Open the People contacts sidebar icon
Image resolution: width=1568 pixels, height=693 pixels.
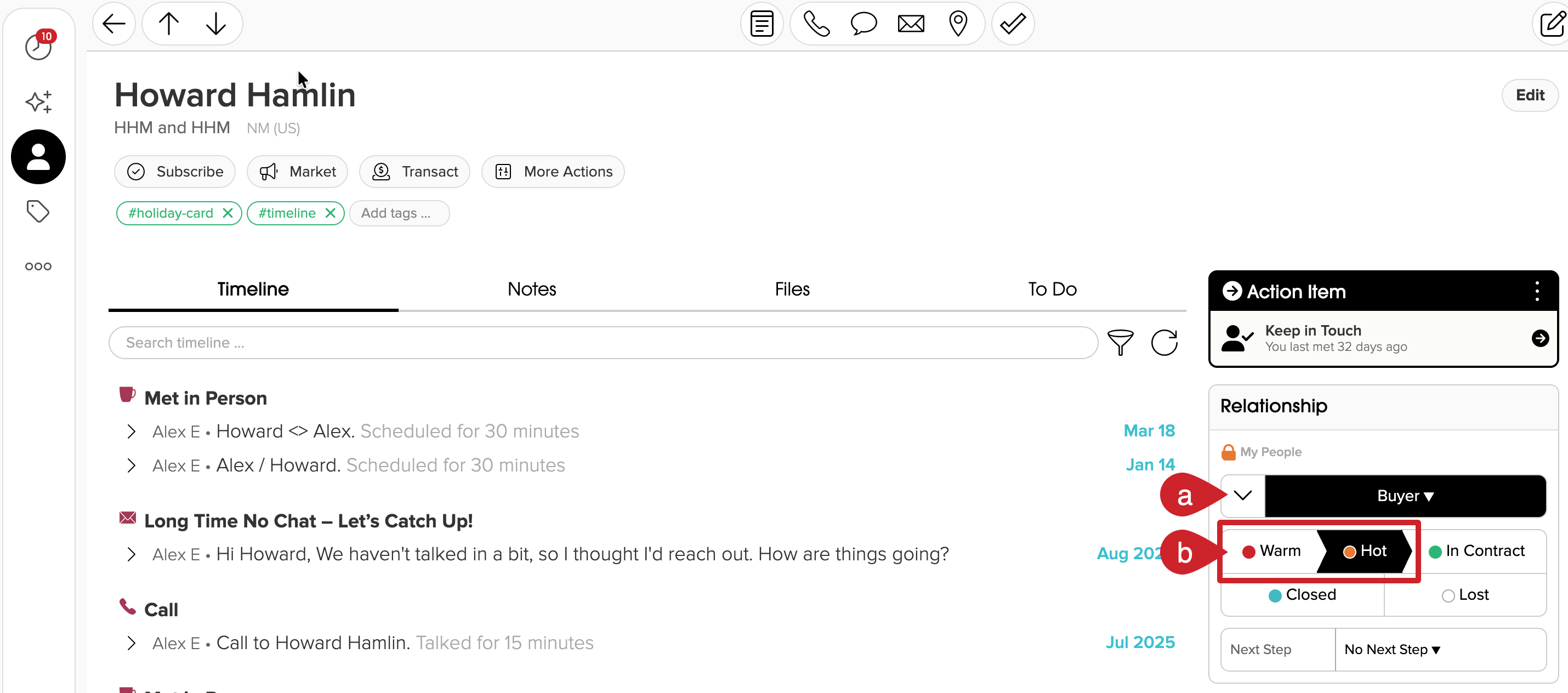coord(38,156)
